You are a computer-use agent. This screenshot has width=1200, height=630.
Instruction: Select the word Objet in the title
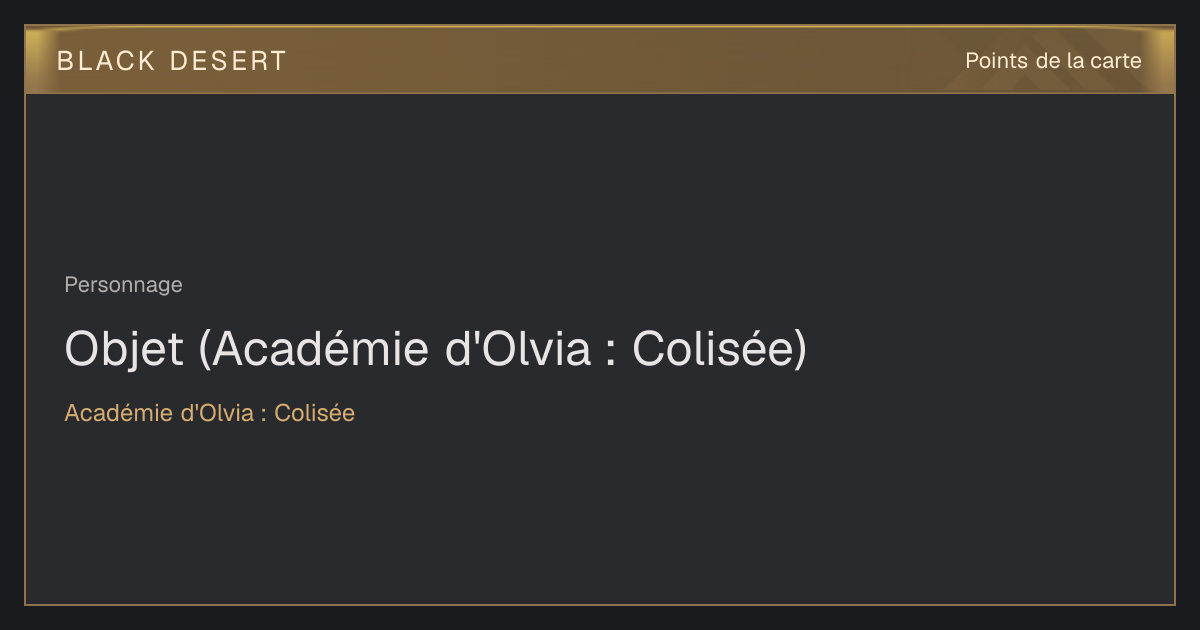[x=124, y=349]
